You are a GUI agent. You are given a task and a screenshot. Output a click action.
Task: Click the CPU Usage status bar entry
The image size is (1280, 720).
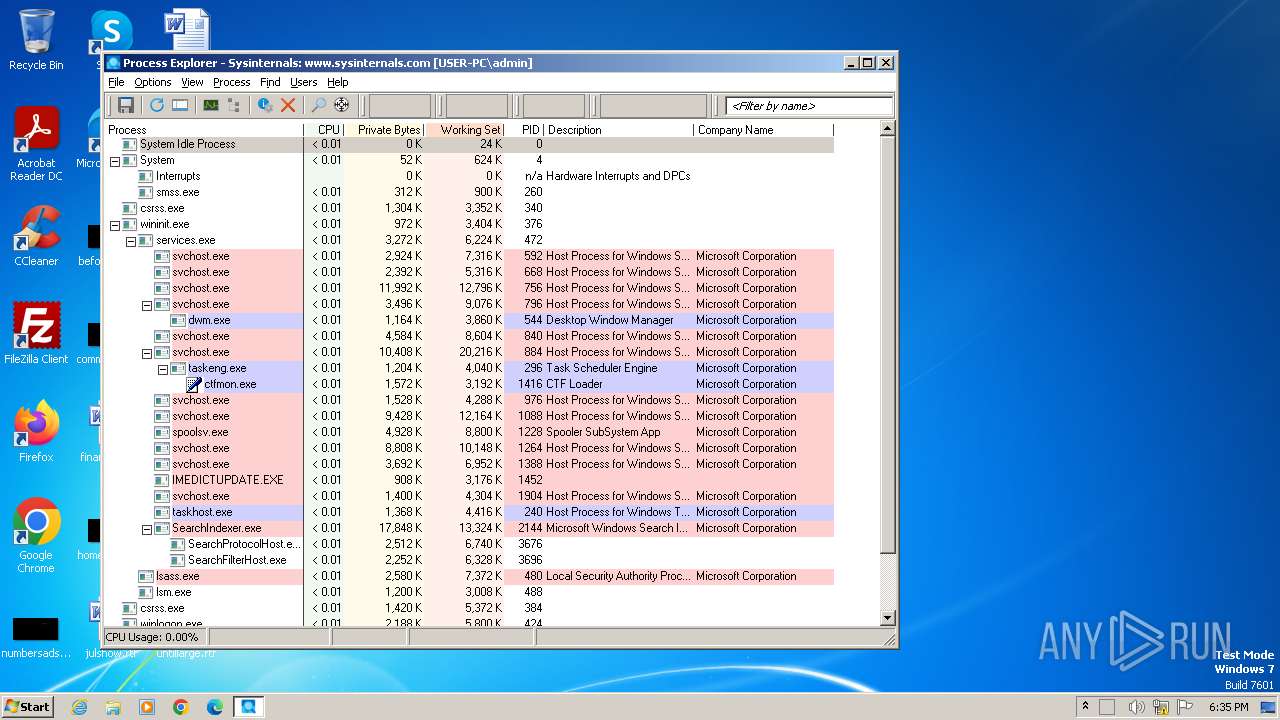pos(155,637)
